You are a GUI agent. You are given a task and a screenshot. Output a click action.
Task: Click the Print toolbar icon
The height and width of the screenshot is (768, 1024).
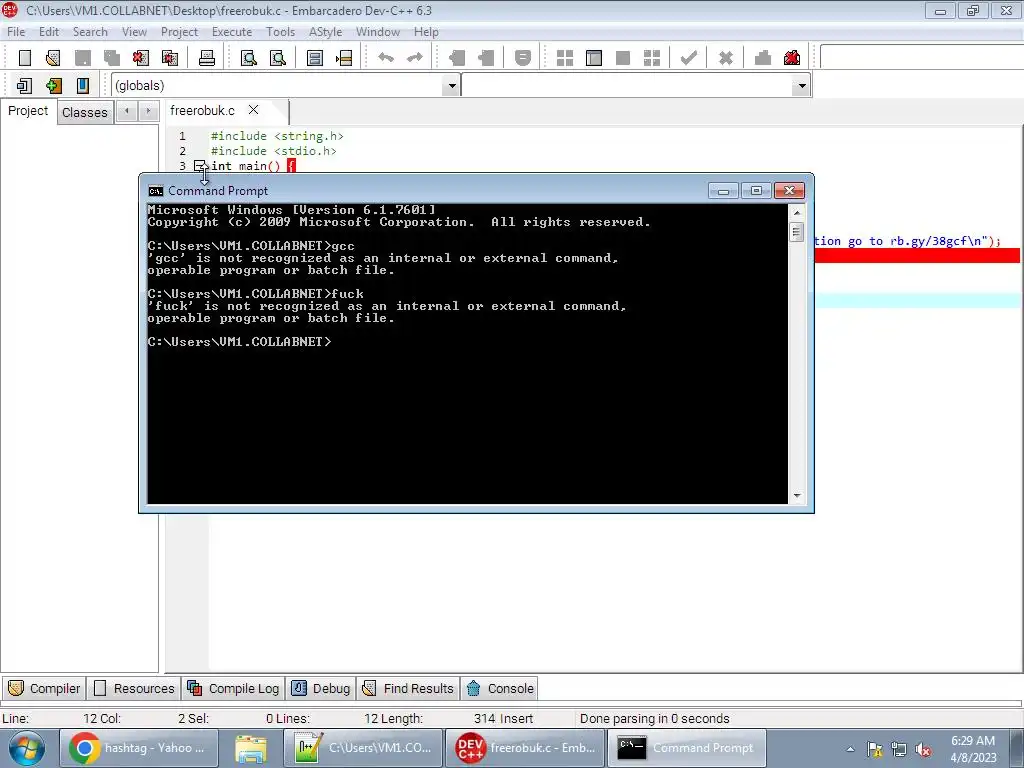[206, 58]
